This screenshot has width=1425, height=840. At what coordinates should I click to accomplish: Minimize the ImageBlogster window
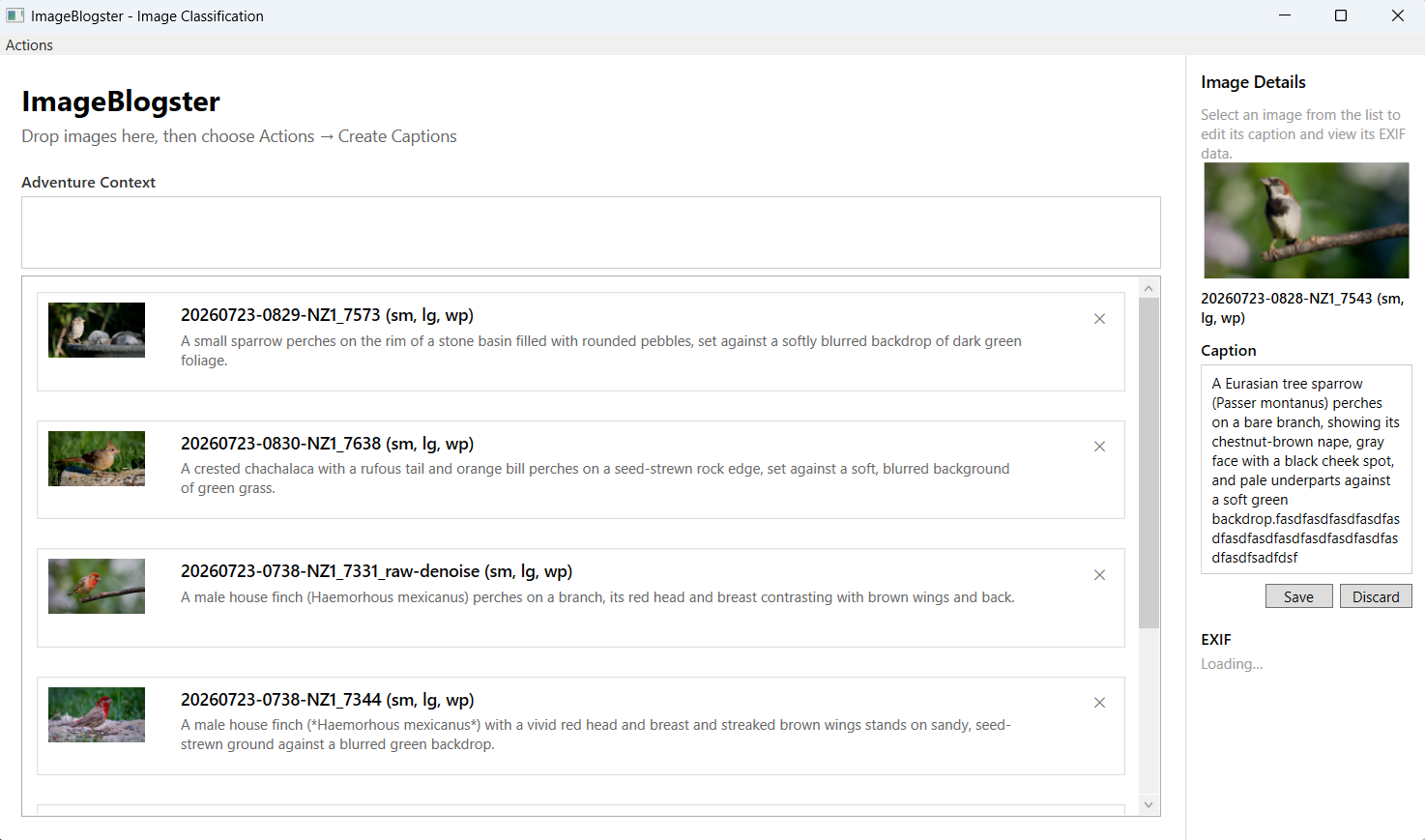[1285, 15]
